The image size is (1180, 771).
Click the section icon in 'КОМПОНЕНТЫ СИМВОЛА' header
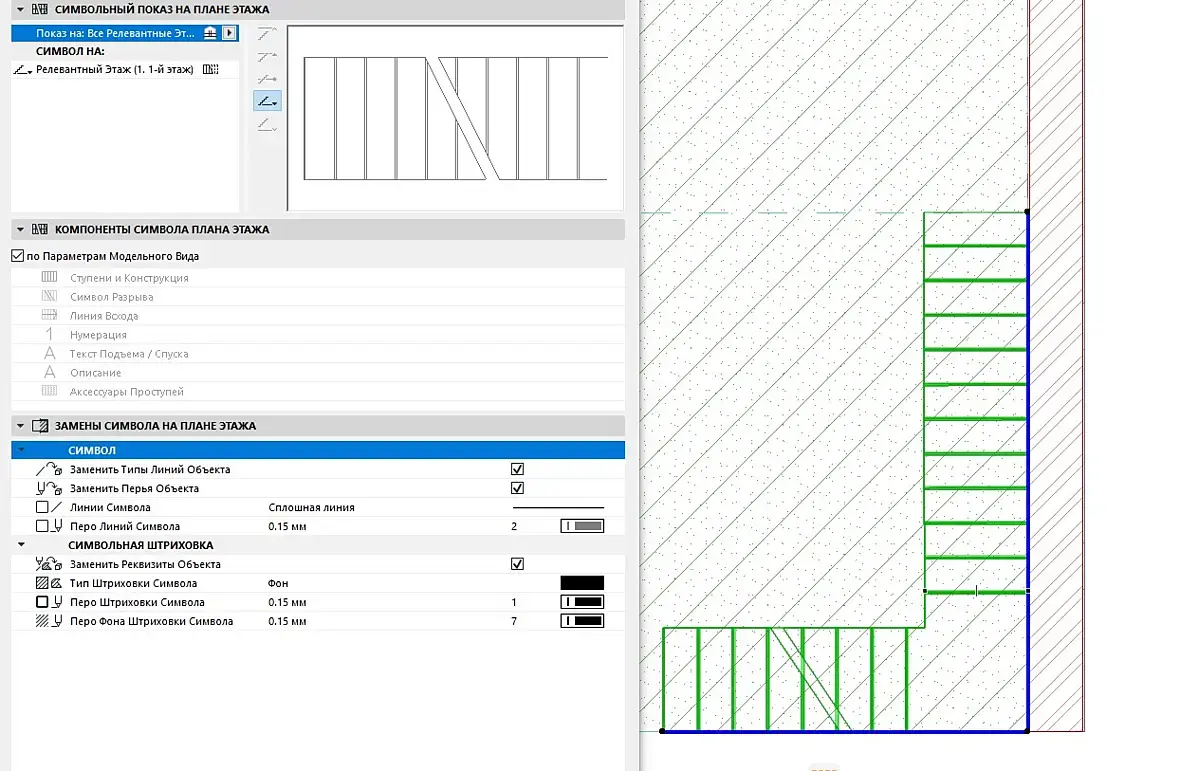pos(40,229)
